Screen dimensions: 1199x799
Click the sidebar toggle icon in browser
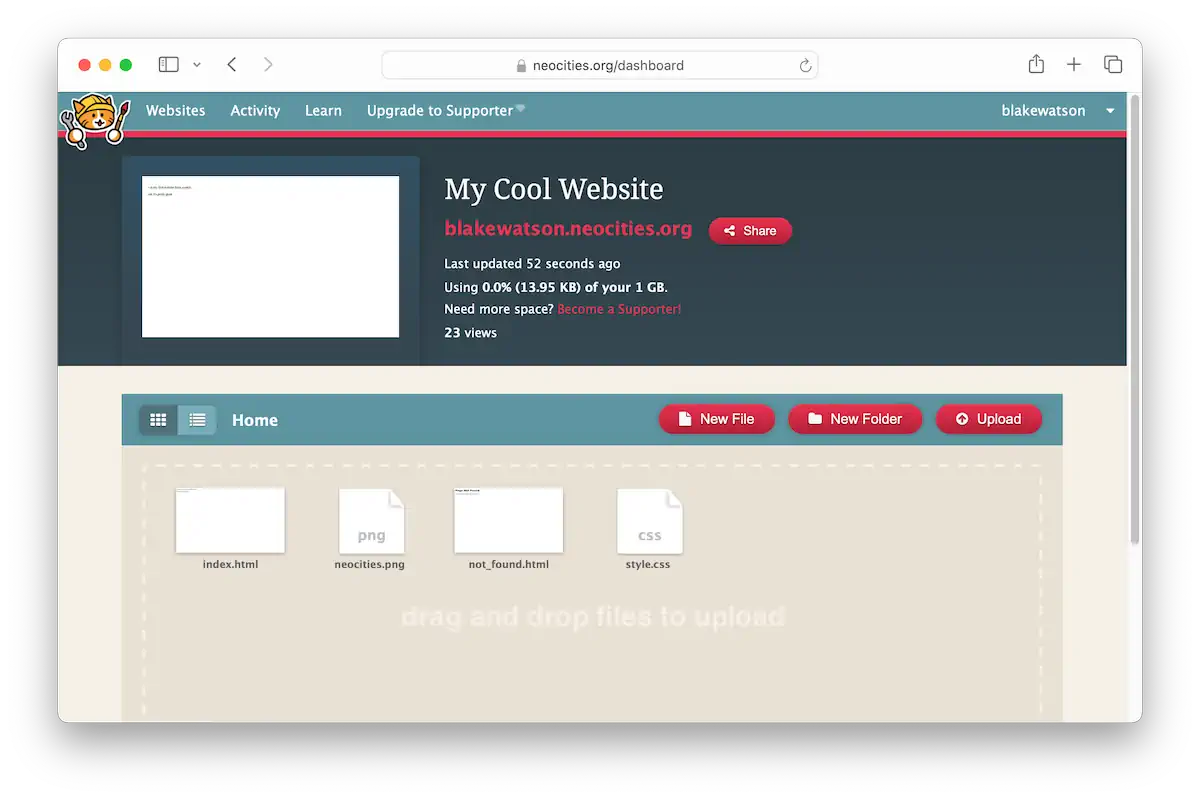[x=167, y=63]
